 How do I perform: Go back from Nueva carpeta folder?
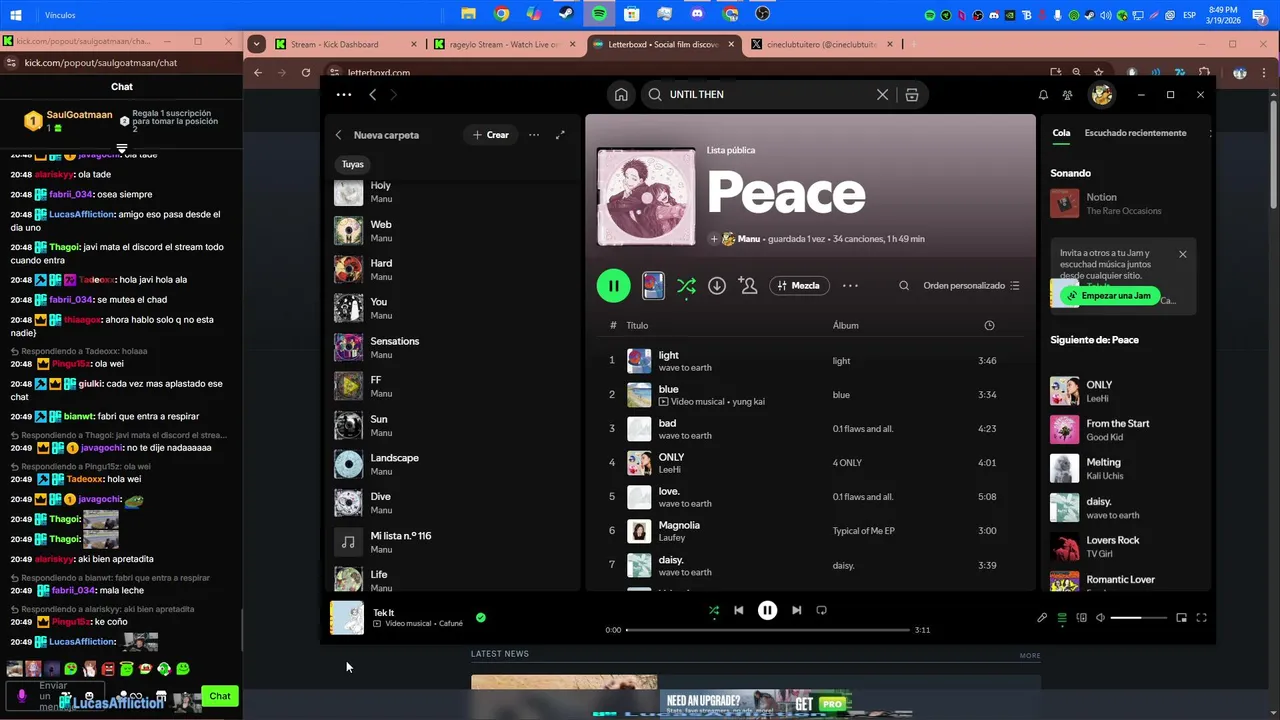point(338,135)
